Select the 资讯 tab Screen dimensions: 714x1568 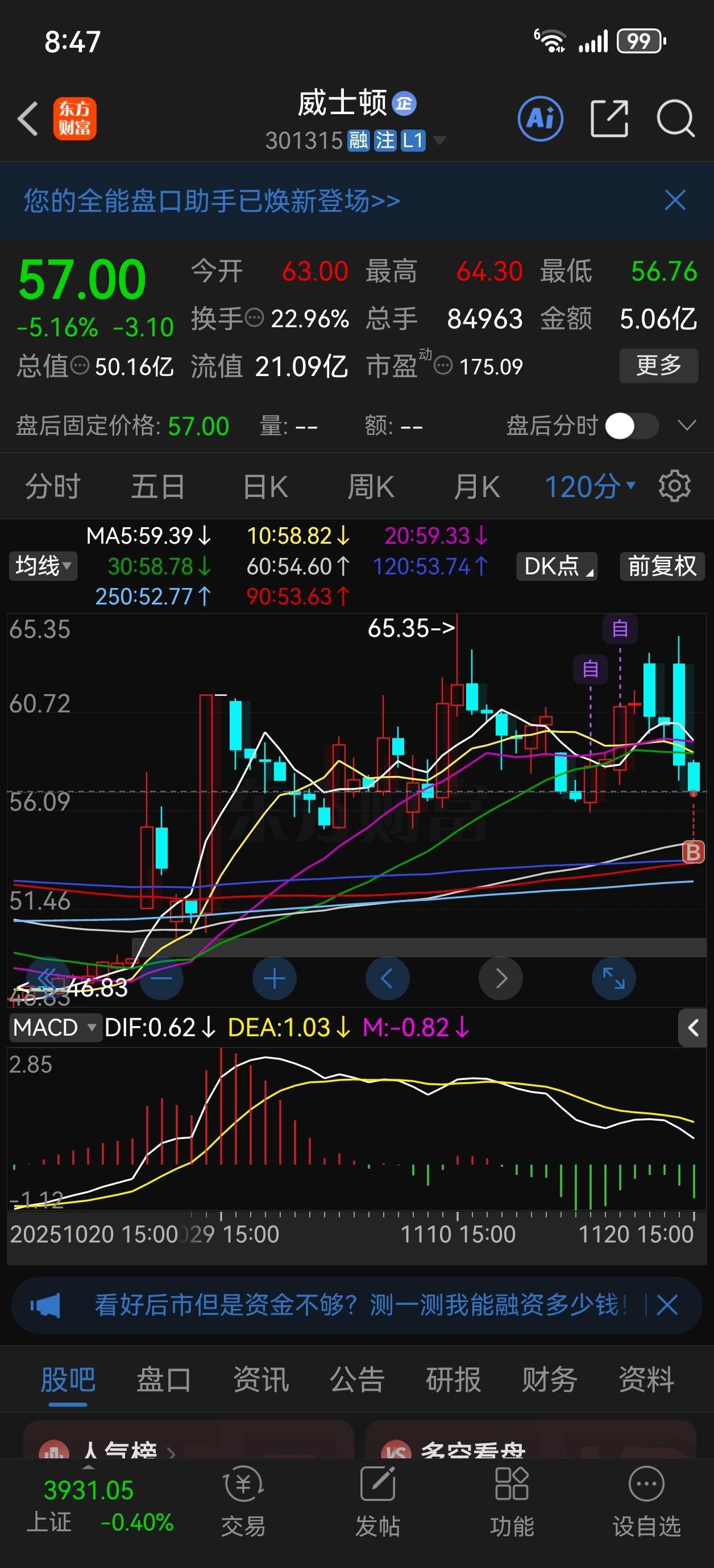261,1379
